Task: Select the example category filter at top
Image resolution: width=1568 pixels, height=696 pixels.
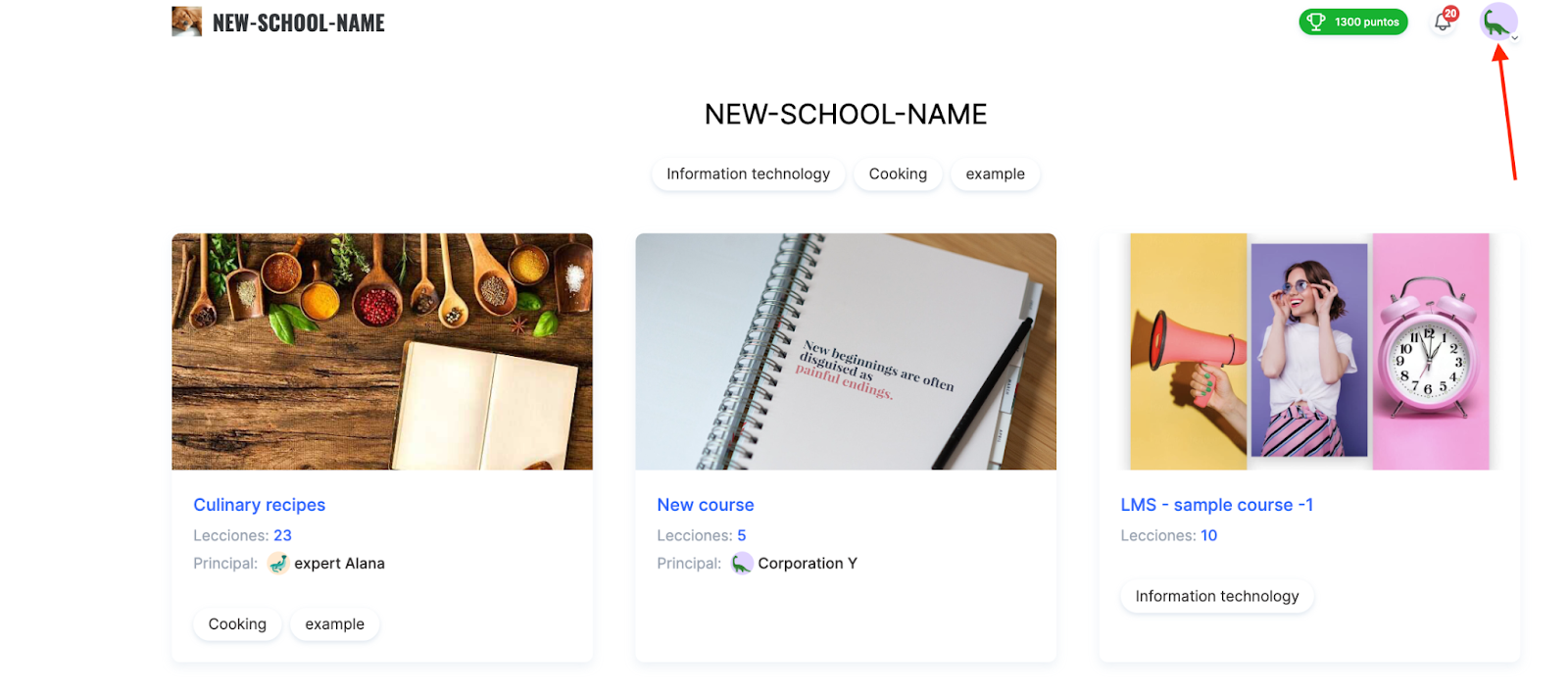Action: click(995, 174)
